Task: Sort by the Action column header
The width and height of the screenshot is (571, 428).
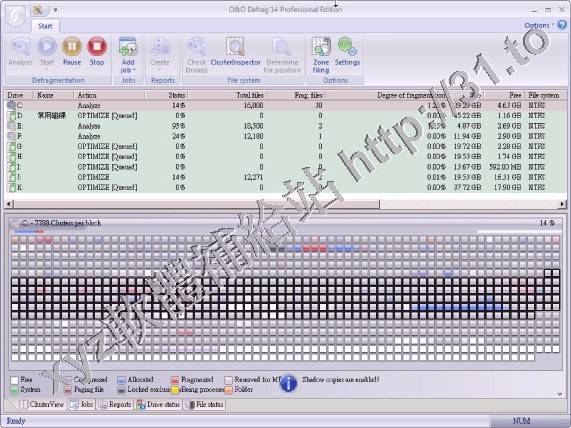Action: point(109,95)
